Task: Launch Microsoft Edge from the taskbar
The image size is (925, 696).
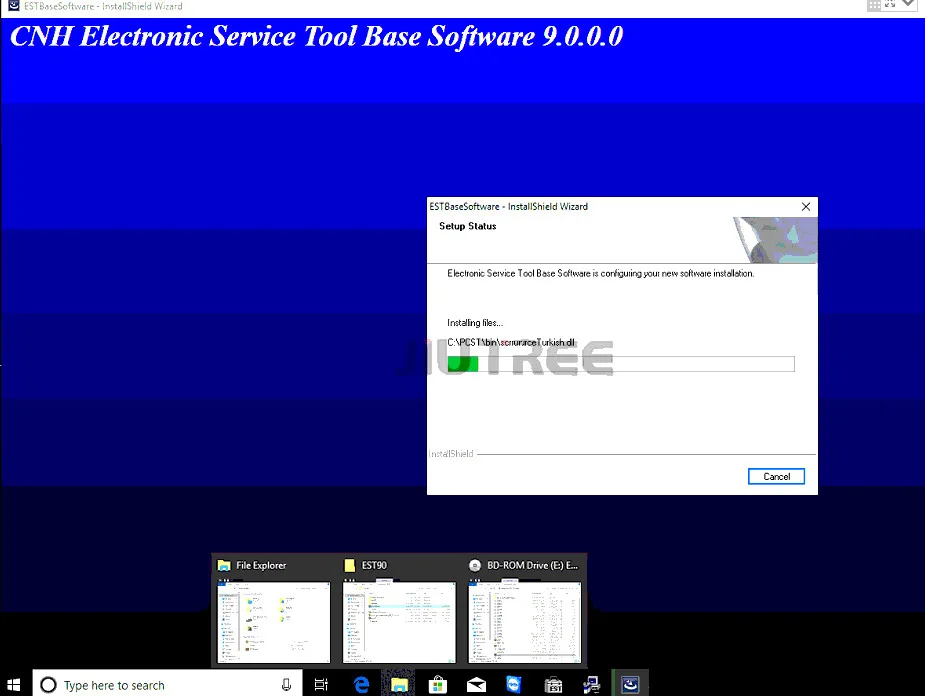Action: [361, 685]
